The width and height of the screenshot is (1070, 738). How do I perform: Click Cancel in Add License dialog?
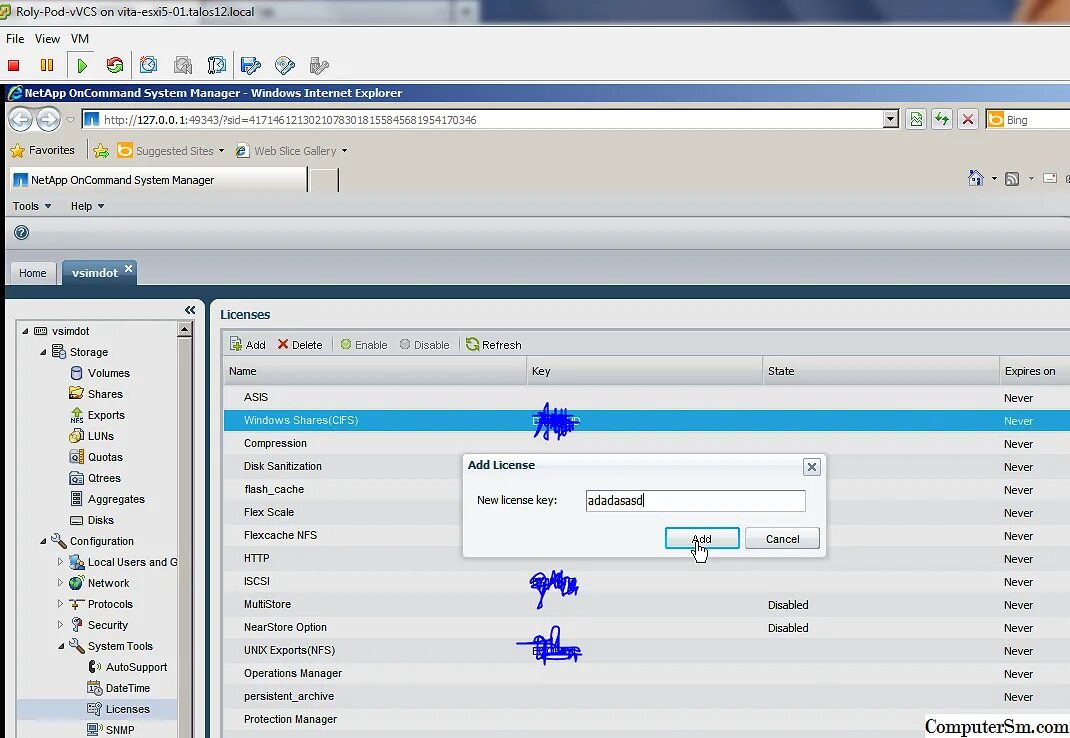(782, 539)
